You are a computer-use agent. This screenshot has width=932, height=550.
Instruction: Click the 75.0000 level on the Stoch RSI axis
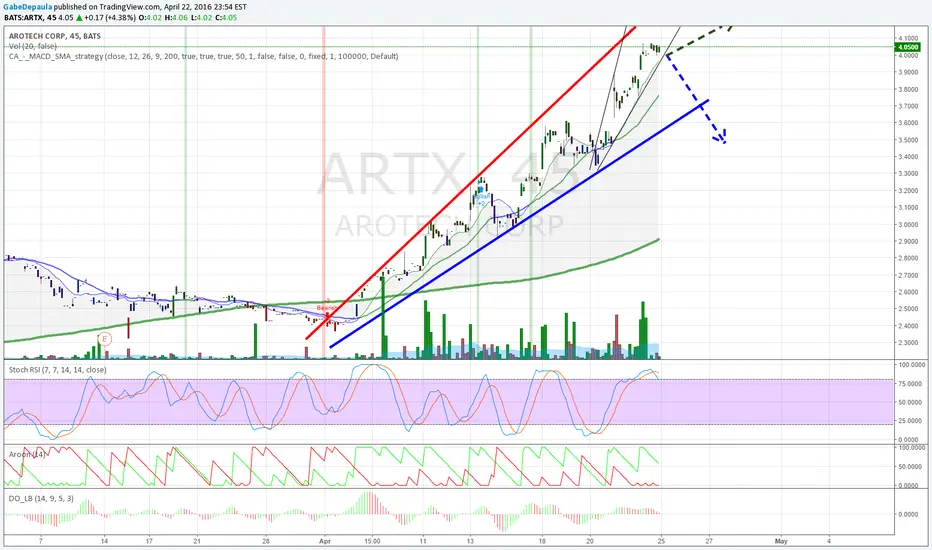pos(909,384)
